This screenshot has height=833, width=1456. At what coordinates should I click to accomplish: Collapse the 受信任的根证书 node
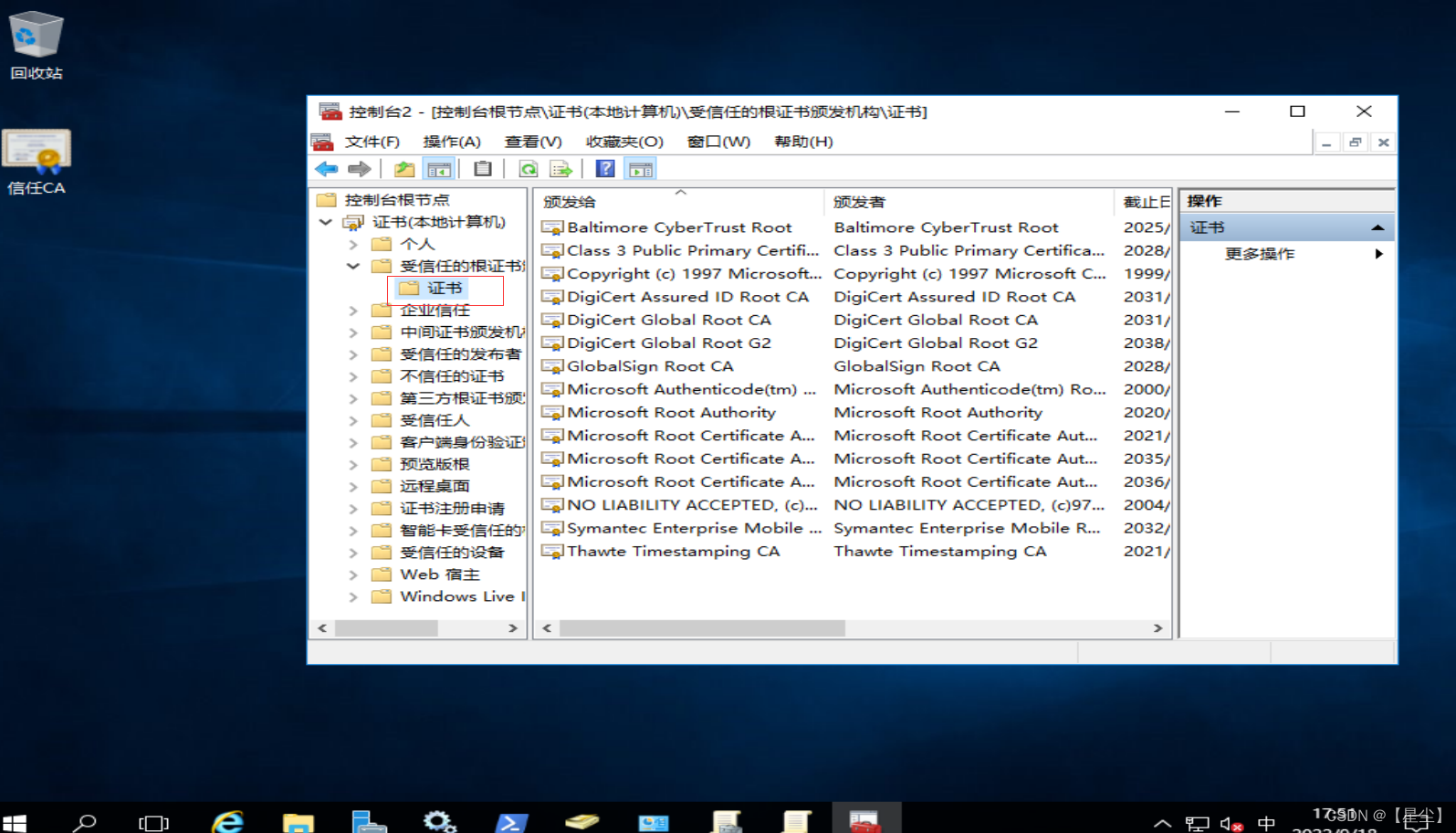click(353, 267)
